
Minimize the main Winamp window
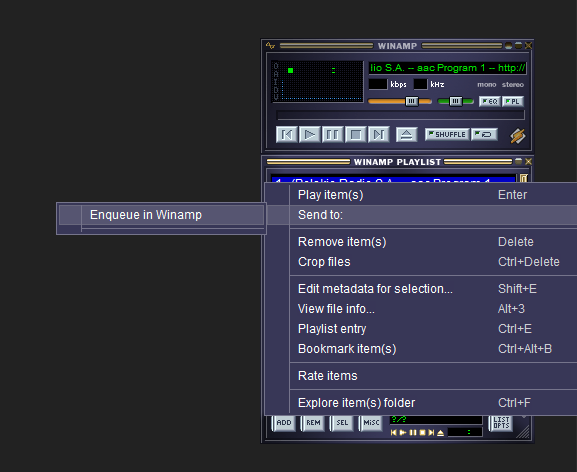pyautogui.click(x=509, y=46)
